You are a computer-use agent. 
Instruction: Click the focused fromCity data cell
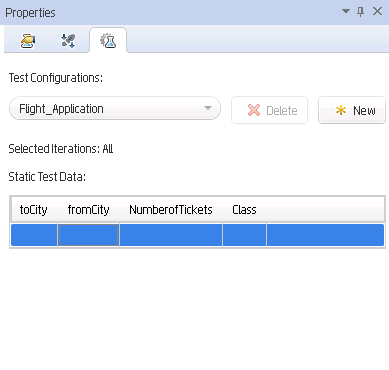point(89,235)
